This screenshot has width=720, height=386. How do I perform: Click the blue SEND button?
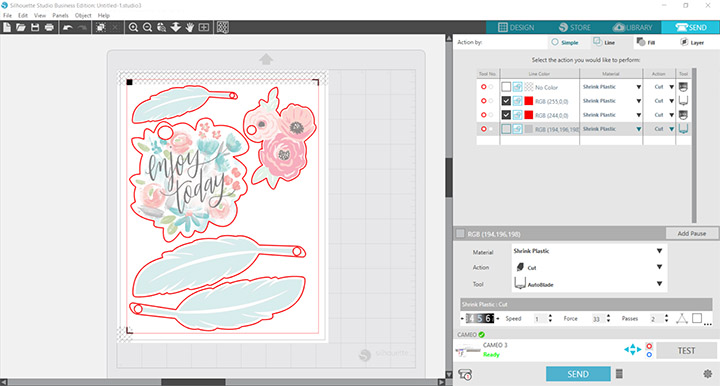tap(578, 374)
